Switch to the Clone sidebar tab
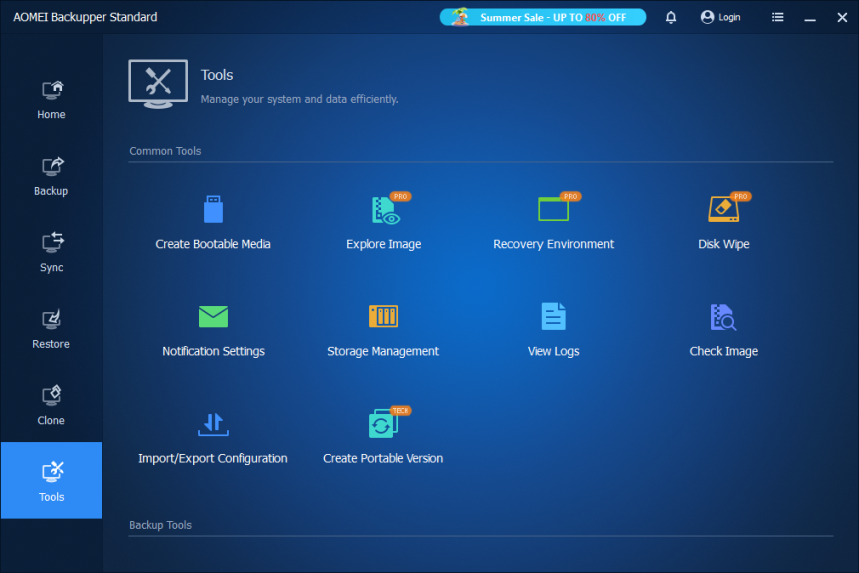 click(x=51, y=404)
